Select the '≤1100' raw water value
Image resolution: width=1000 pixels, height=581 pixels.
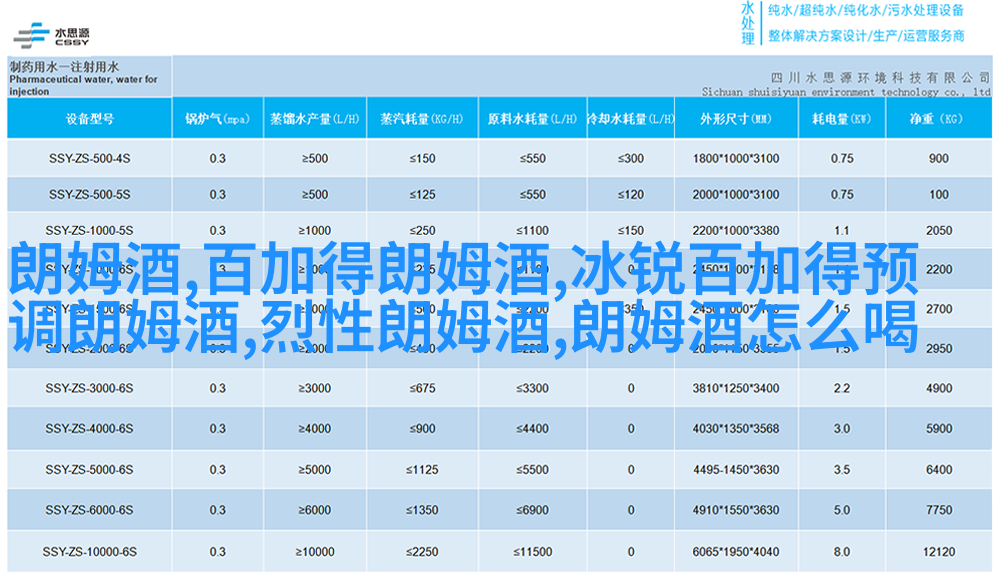533,230
